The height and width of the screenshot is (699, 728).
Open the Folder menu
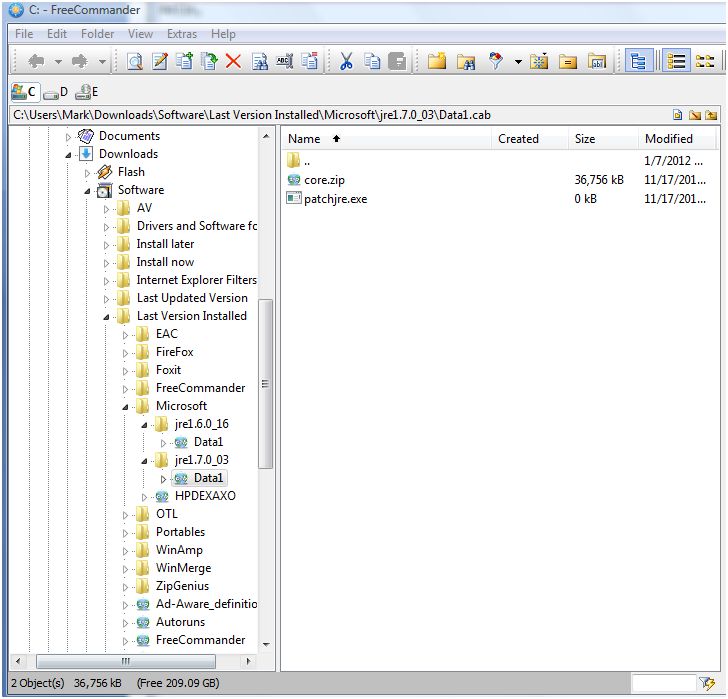98,34
